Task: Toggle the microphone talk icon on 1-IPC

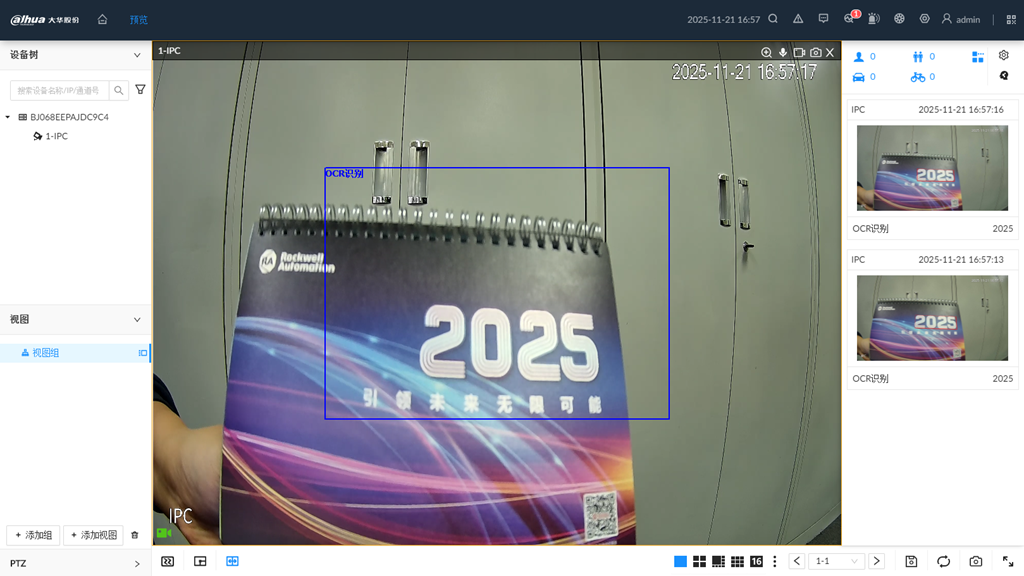Action: [783, 52]
